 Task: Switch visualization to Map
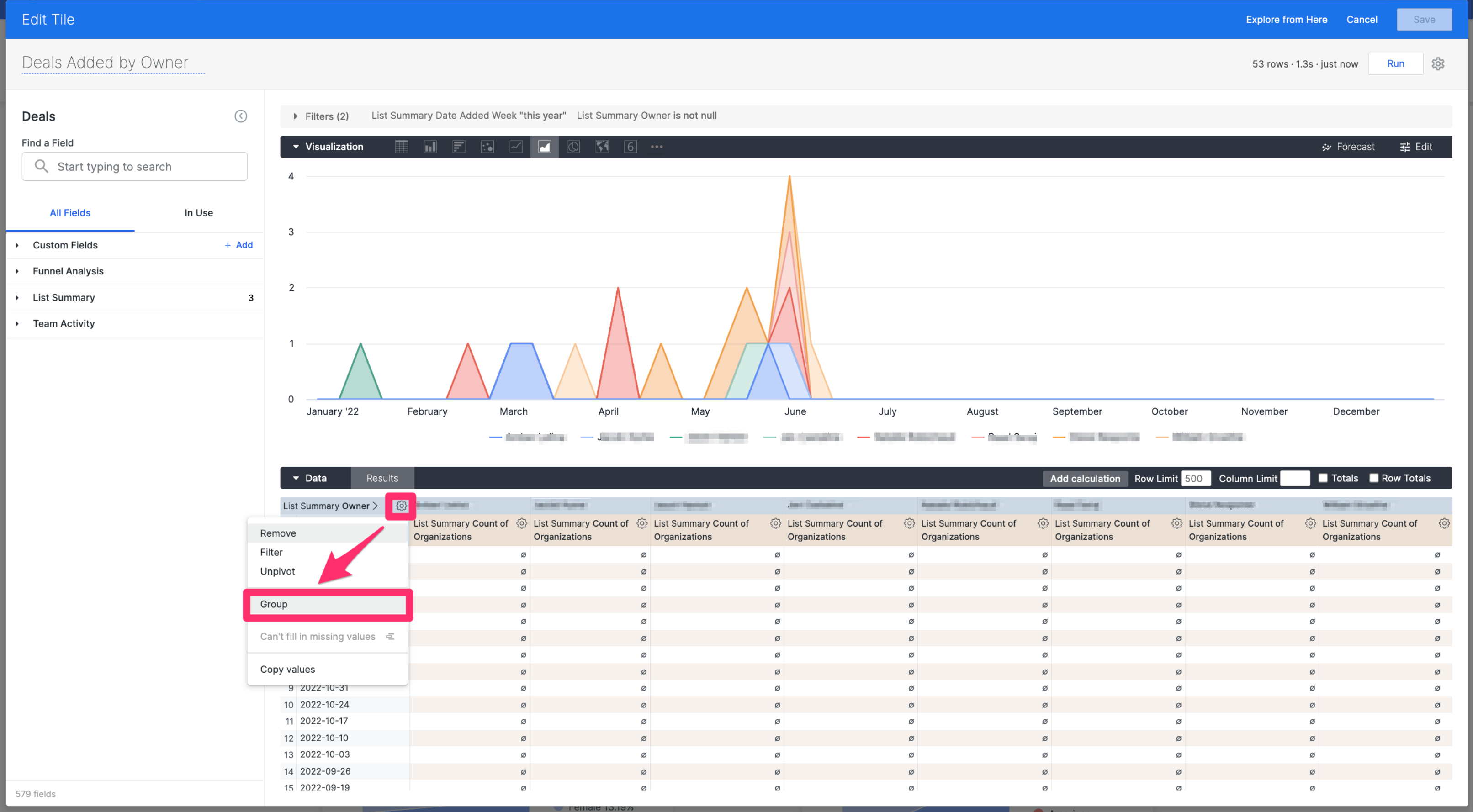(x=602, y=147)
